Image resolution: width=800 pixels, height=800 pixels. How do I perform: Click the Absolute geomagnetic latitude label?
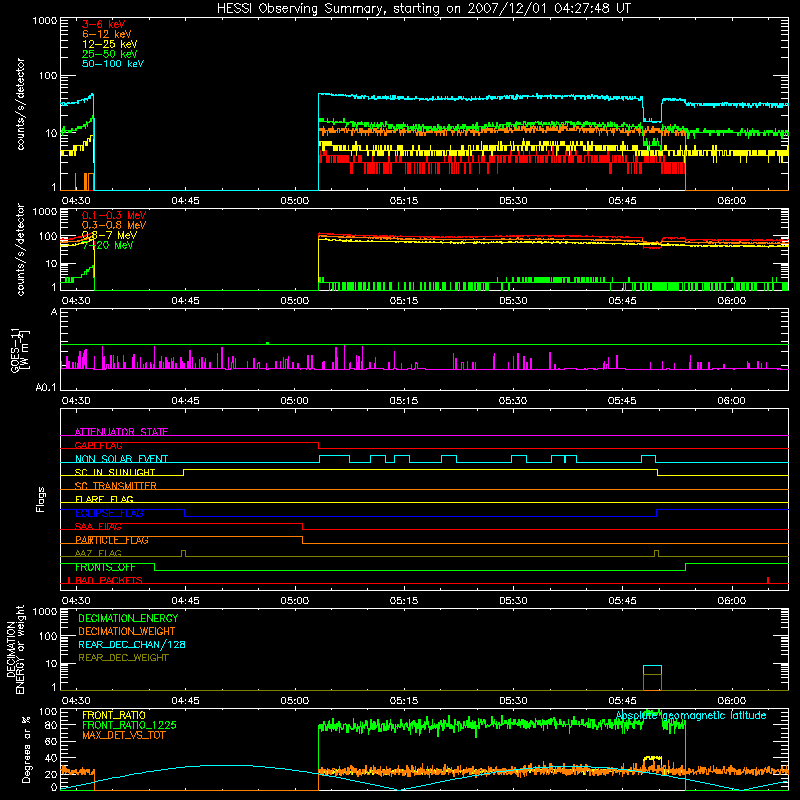point(691,715)
